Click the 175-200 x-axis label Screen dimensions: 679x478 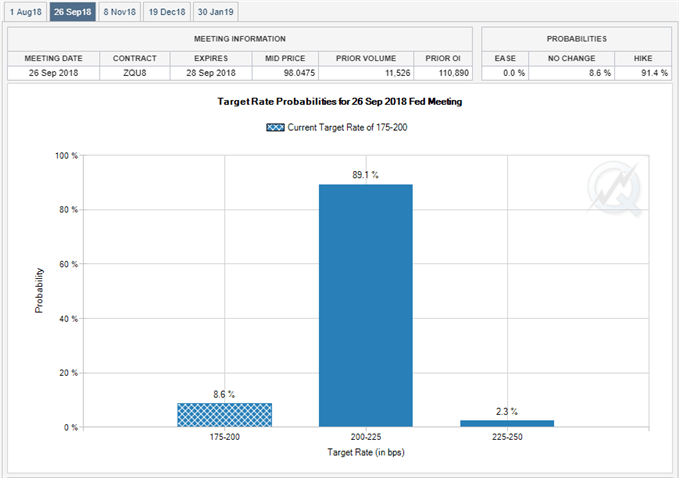click(x=225, y=437)
